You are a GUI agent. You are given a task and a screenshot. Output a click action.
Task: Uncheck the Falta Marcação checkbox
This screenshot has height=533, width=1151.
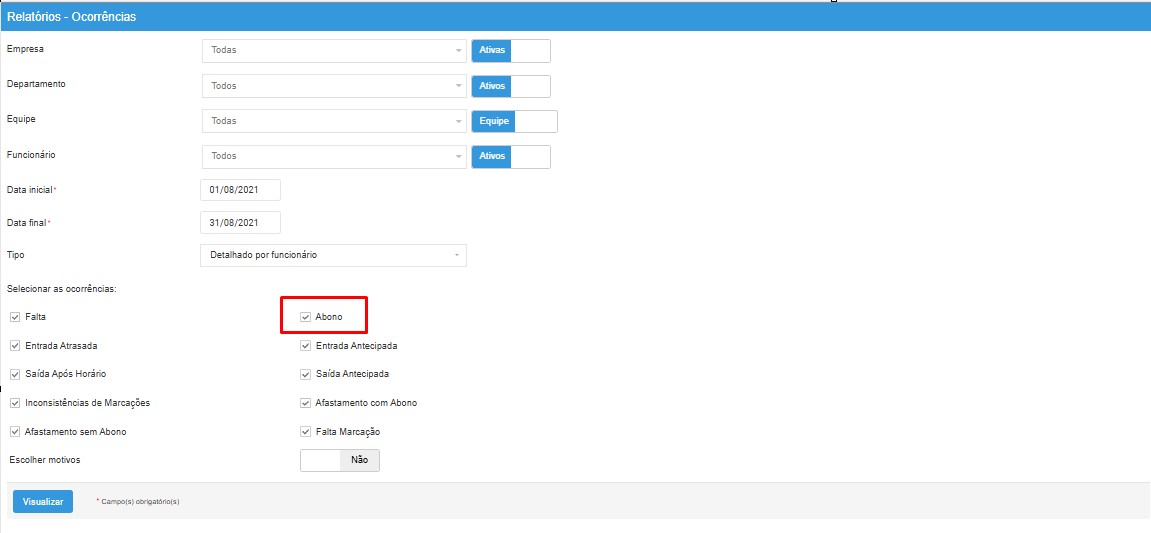pos(306,432)
